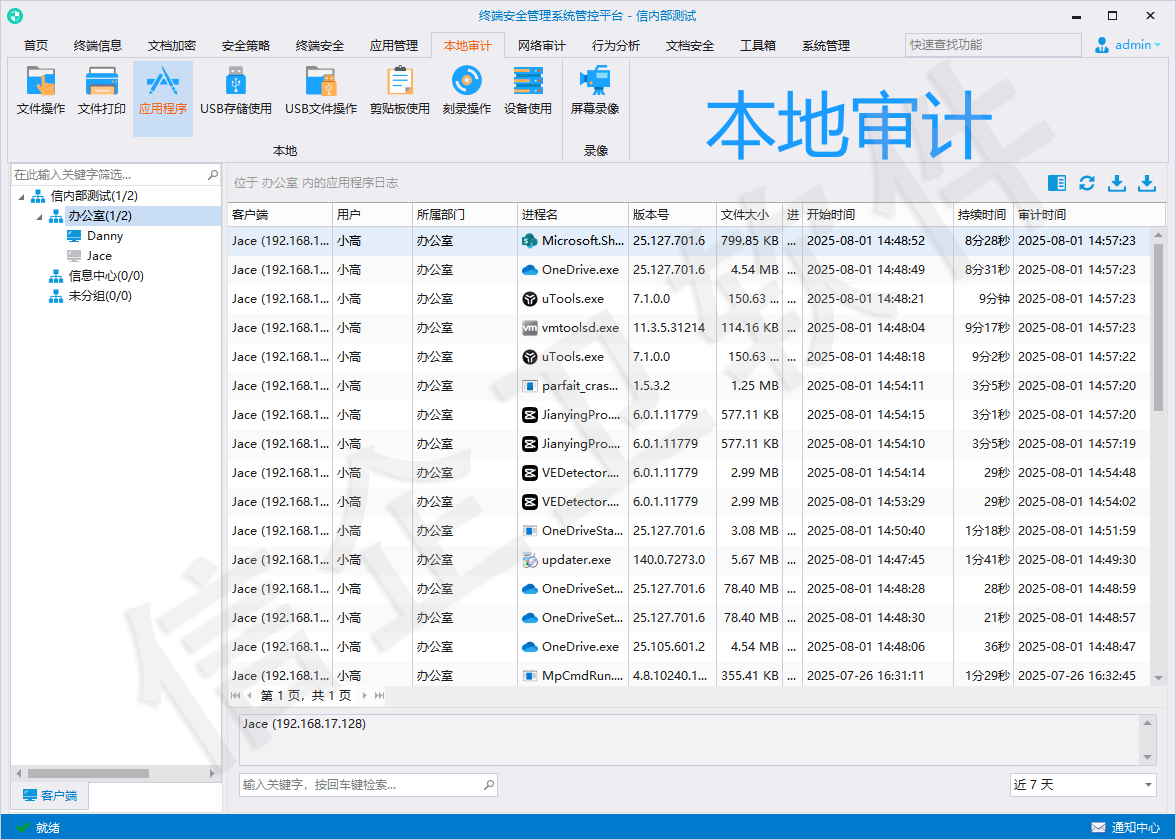Click the admin user avatar icon
1176x840 pixels.
point(1102,45)
